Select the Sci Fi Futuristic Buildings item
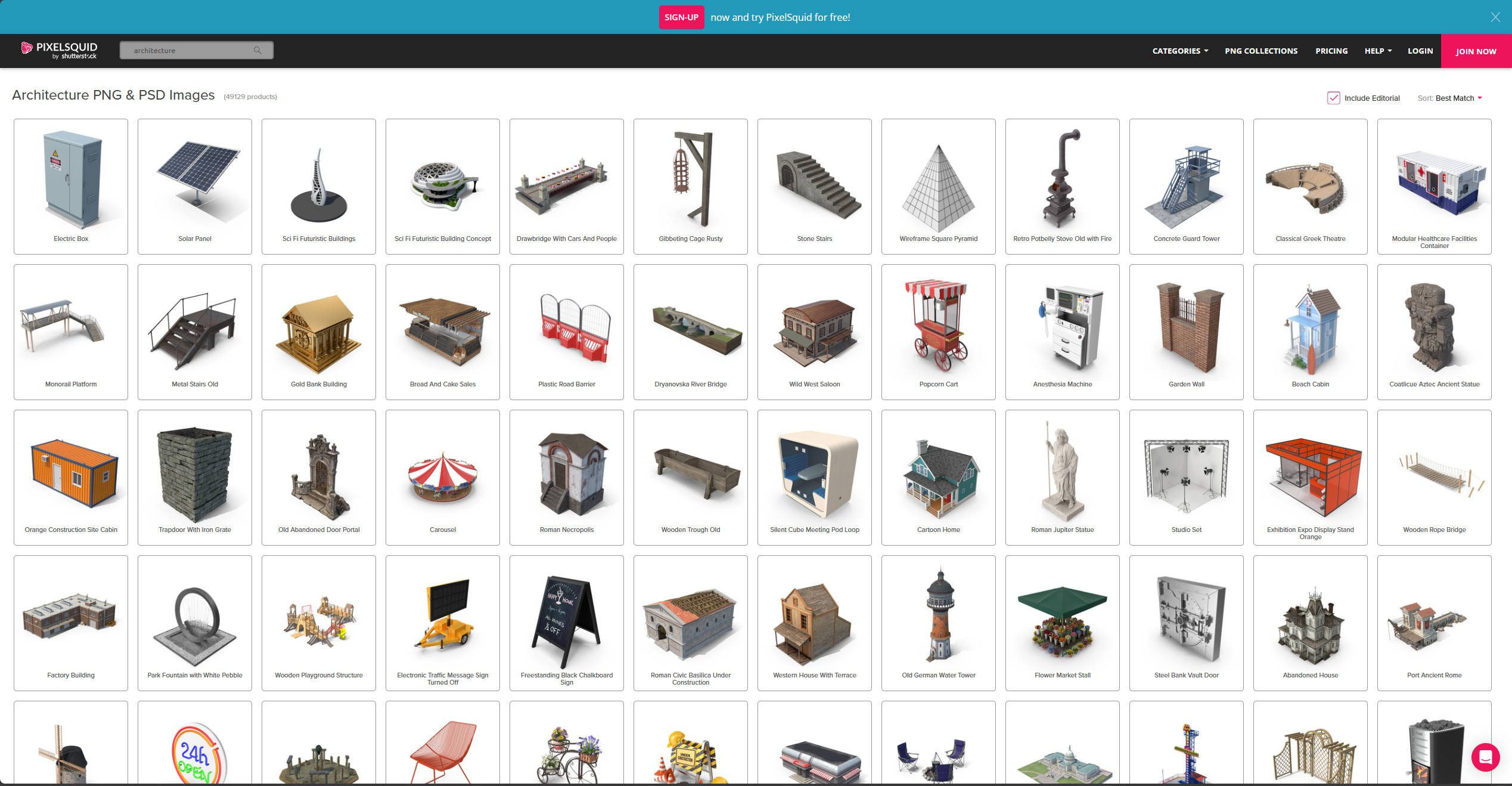The image size is (1512, 786). (319, 186)
